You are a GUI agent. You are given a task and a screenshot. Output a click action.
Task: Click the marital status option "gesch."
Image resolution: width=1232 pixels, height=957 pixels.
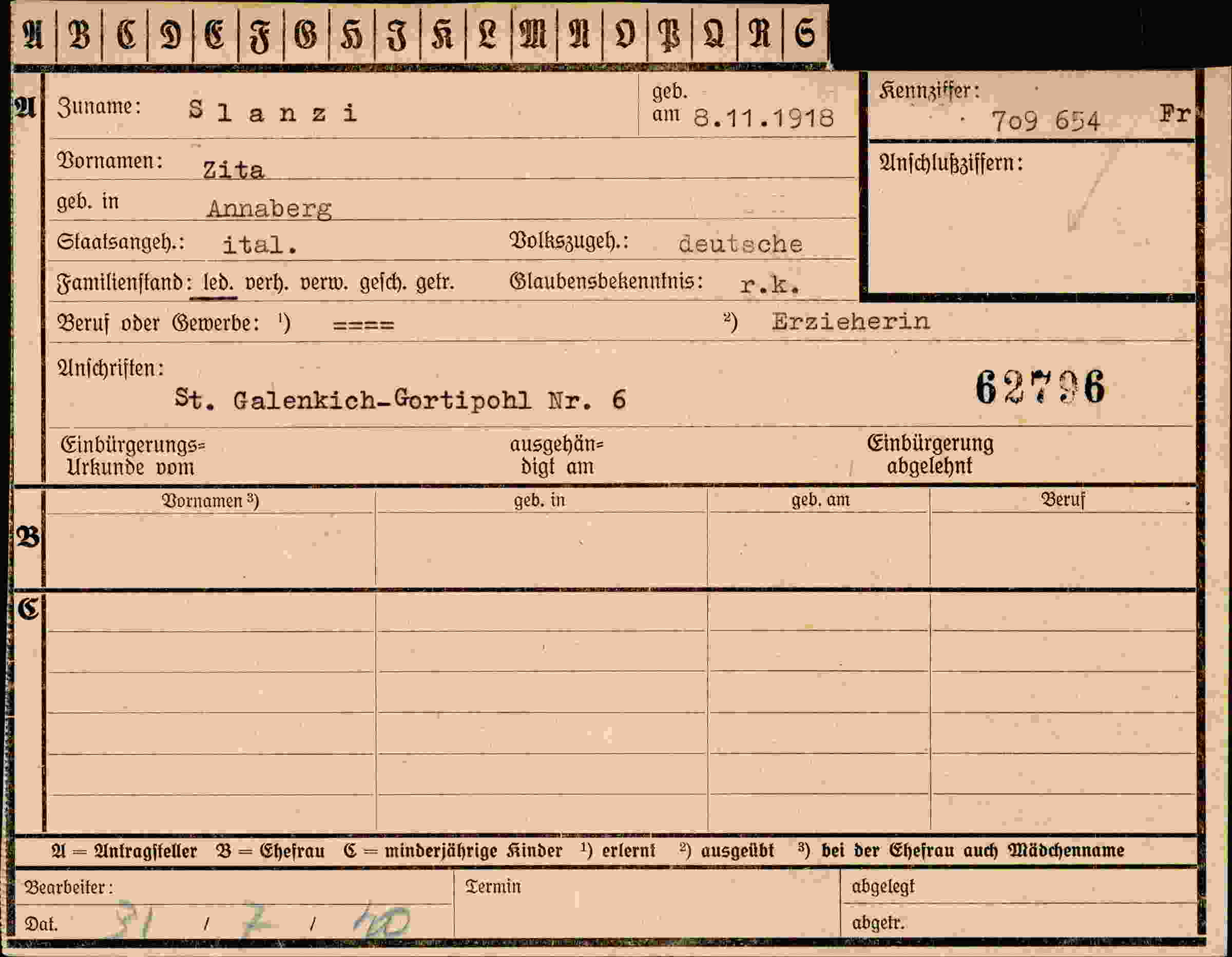click(382, 282)
